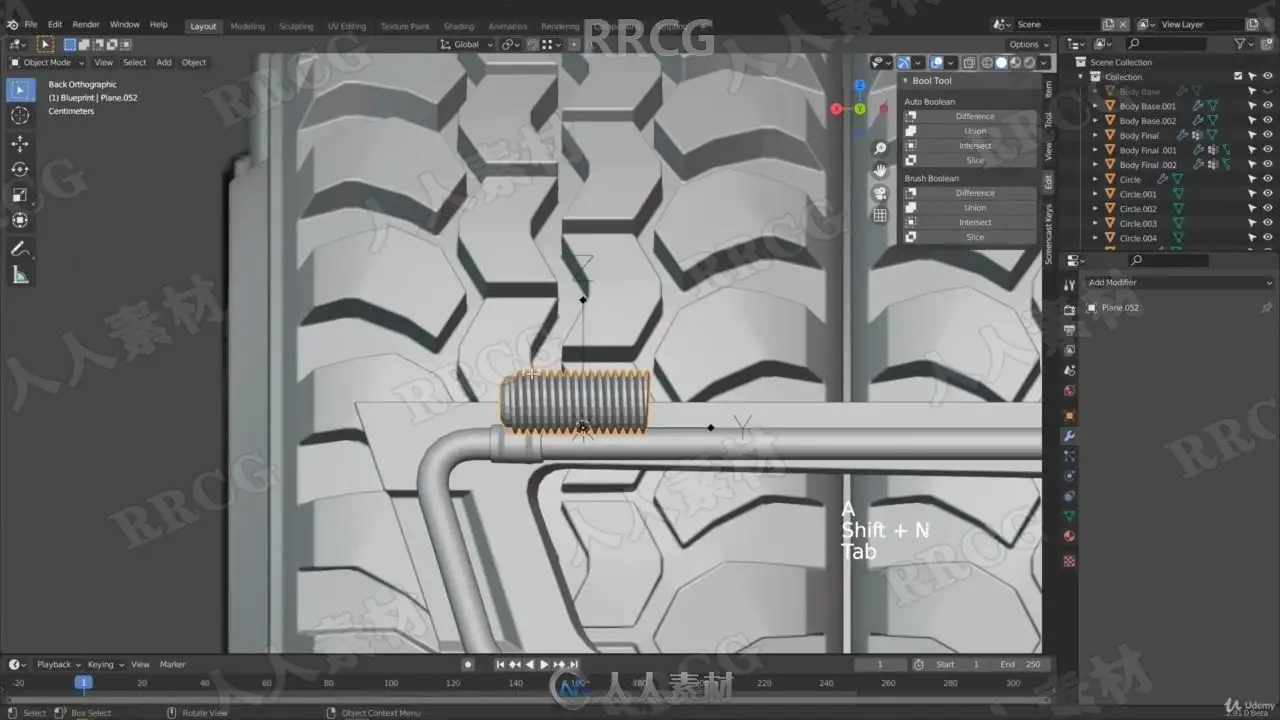Viewport: 1280px width, 720px height.
Task: Open Global transform orientation dropdown
Action: pyautogui.click(x=467, y=44)
